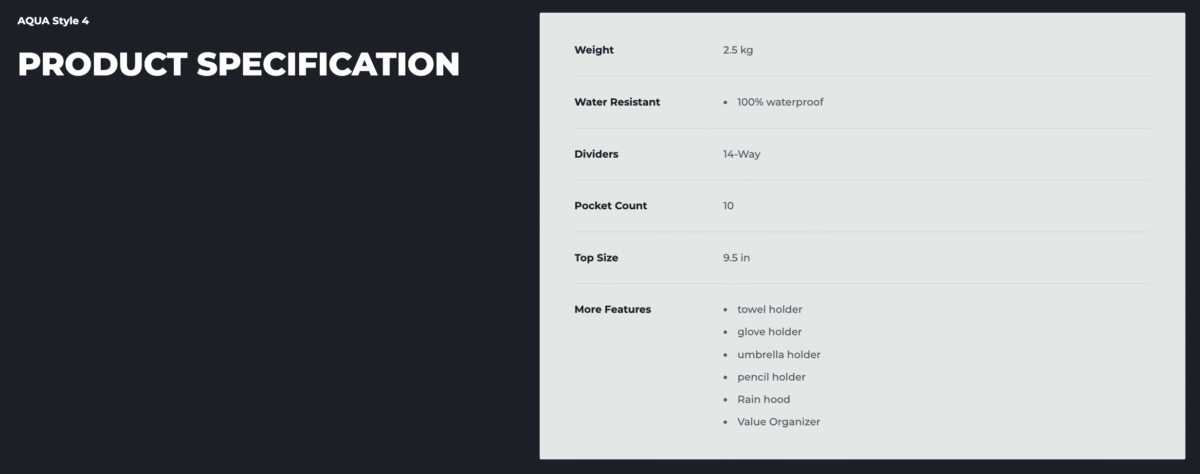Click the glove holder feature
The image size is (1200, 474).
click(x=770, y=332)
